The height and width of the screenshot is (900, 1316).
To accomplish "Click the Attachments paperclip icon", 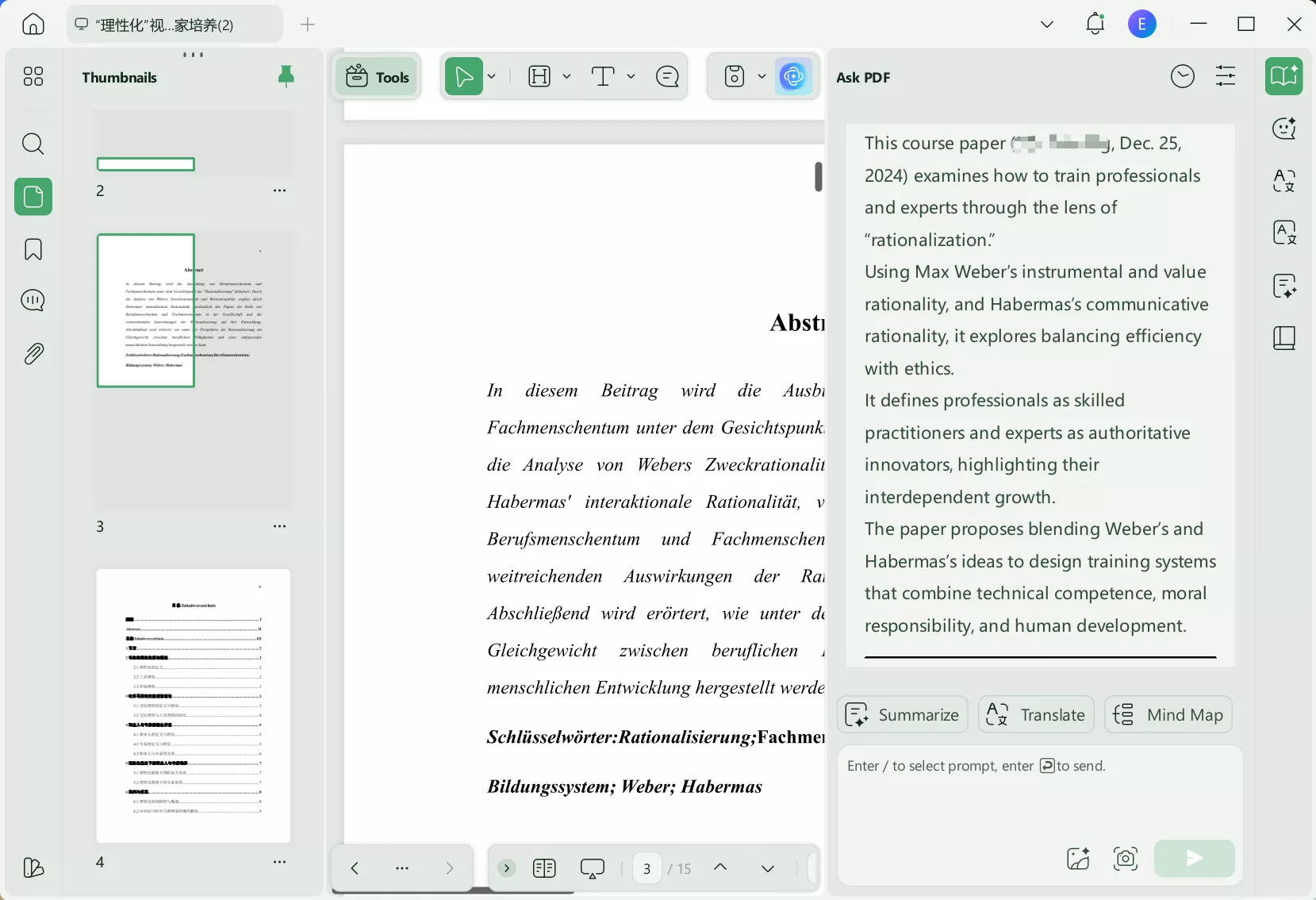I will click(33, 353).
